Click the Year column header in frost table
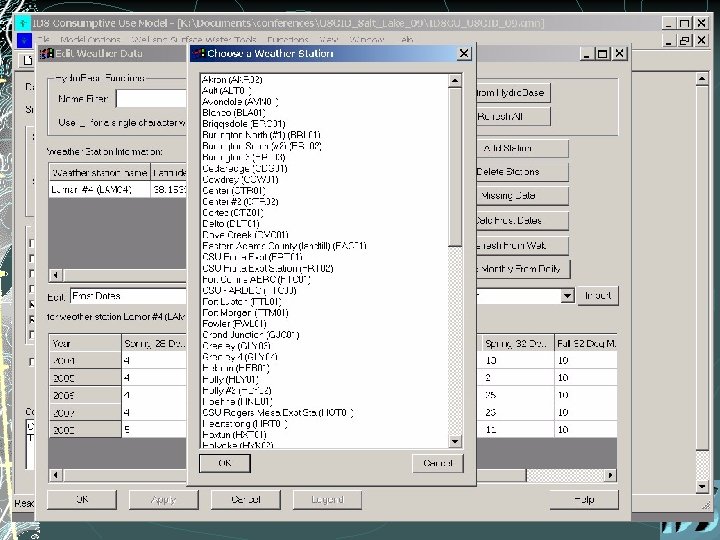Viewport: 720px width, 540px height. pyautogui.click(x=85, y=343)
